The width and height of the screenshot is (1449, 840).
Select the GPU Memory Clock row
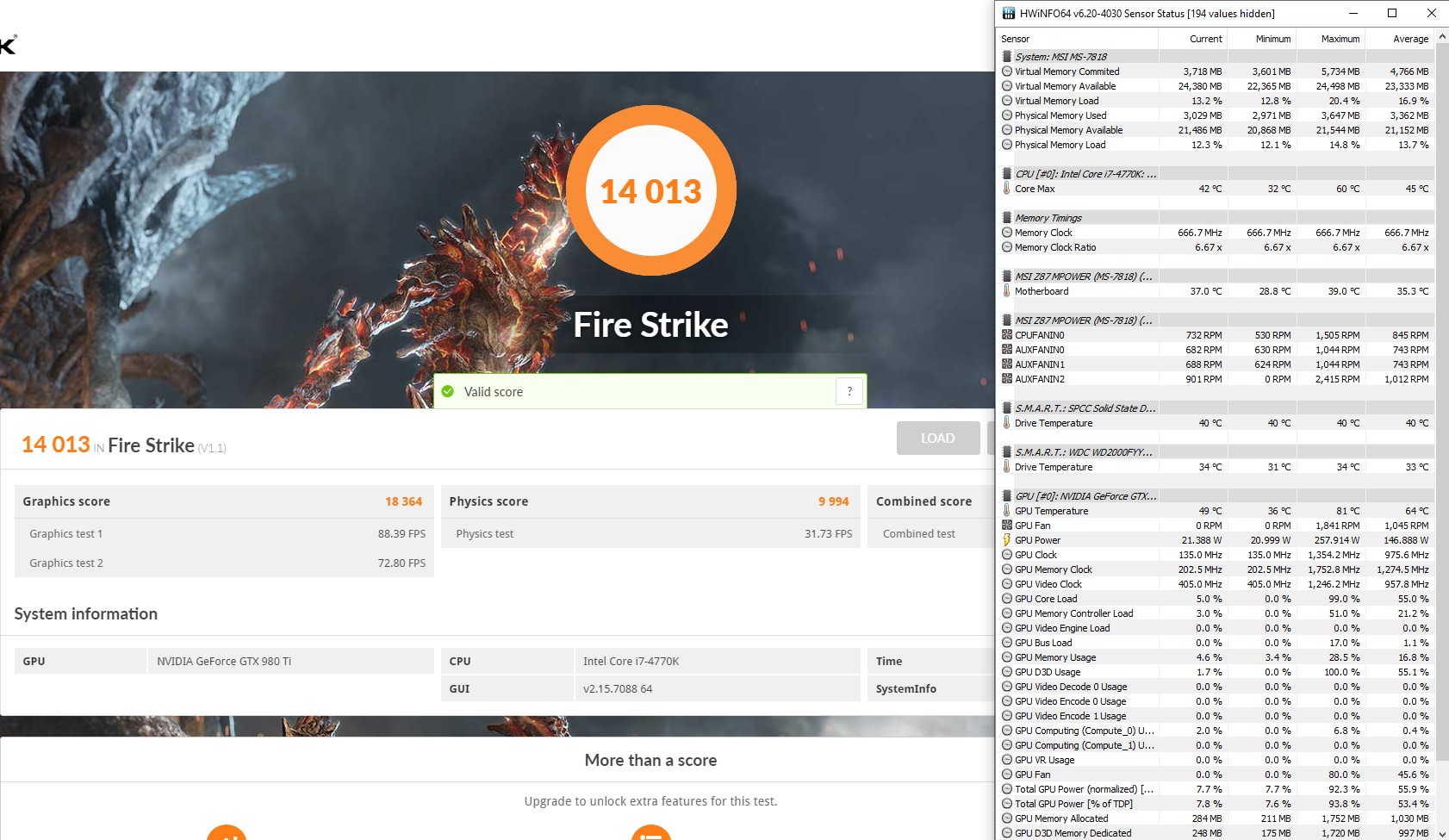(x=1216, y=569)
